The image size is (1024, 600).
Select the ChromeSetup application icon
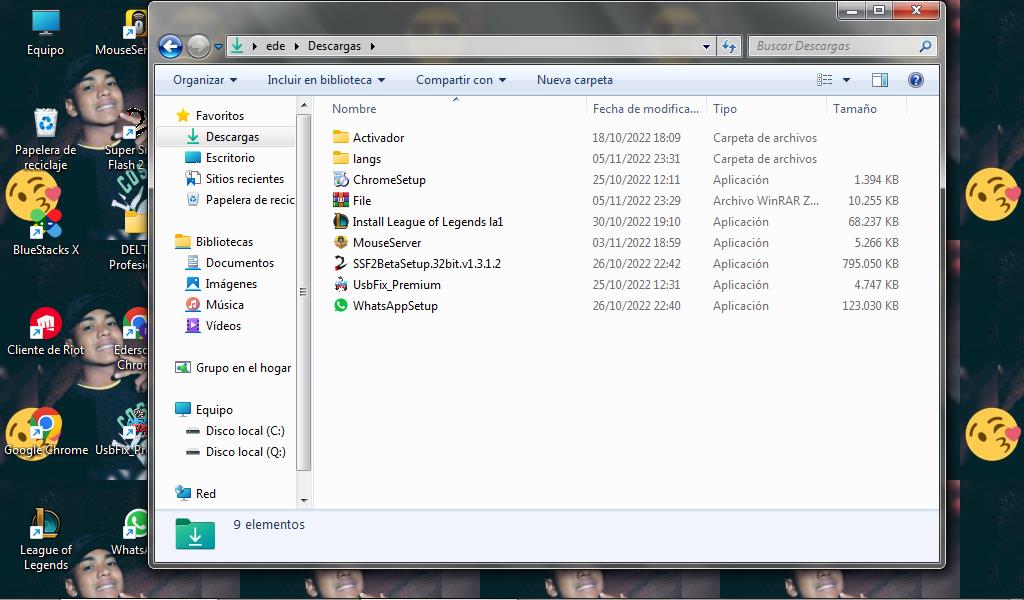pos(341,180)
